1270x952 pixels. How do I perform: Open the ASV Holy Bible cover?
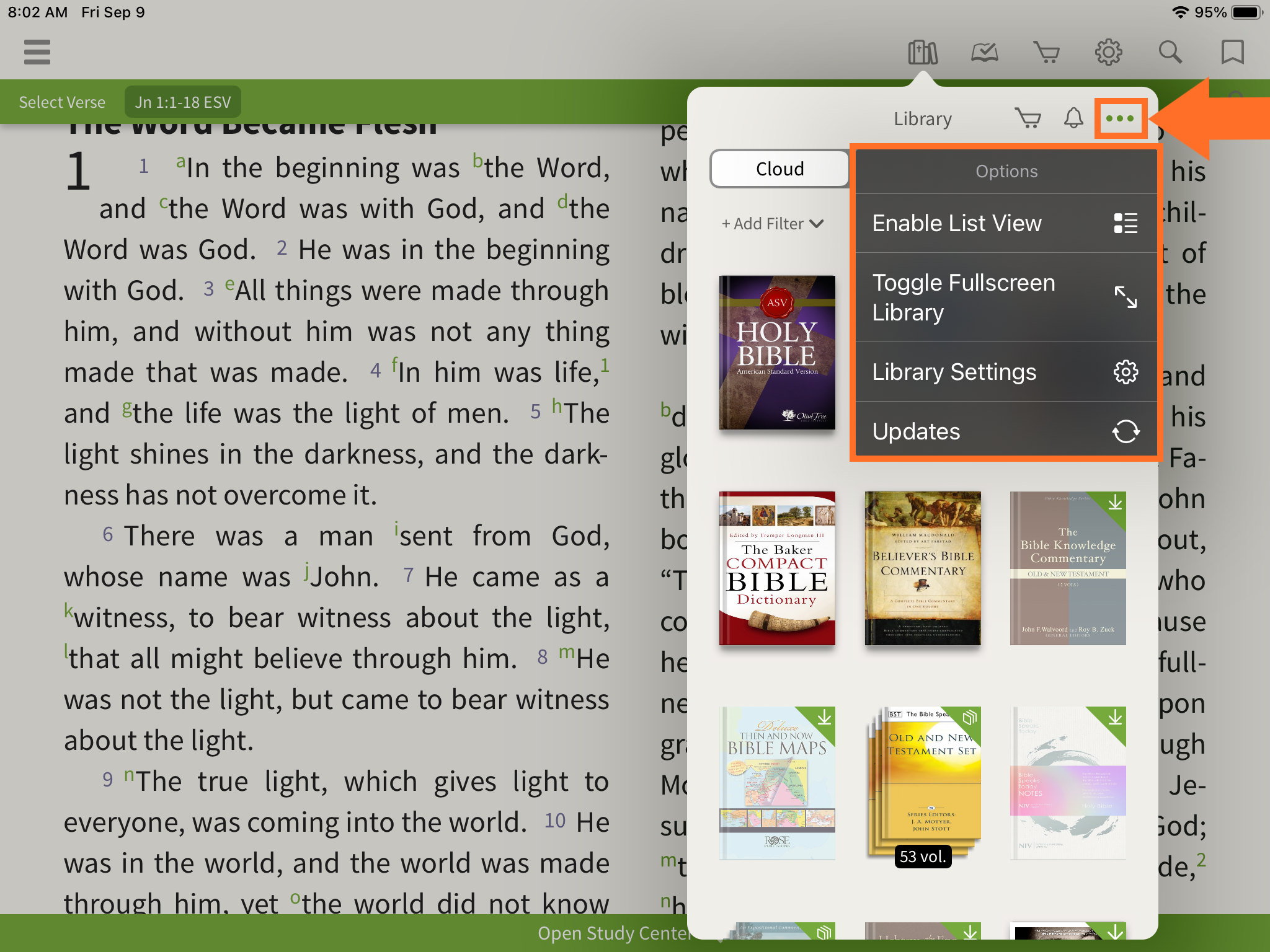777,352
